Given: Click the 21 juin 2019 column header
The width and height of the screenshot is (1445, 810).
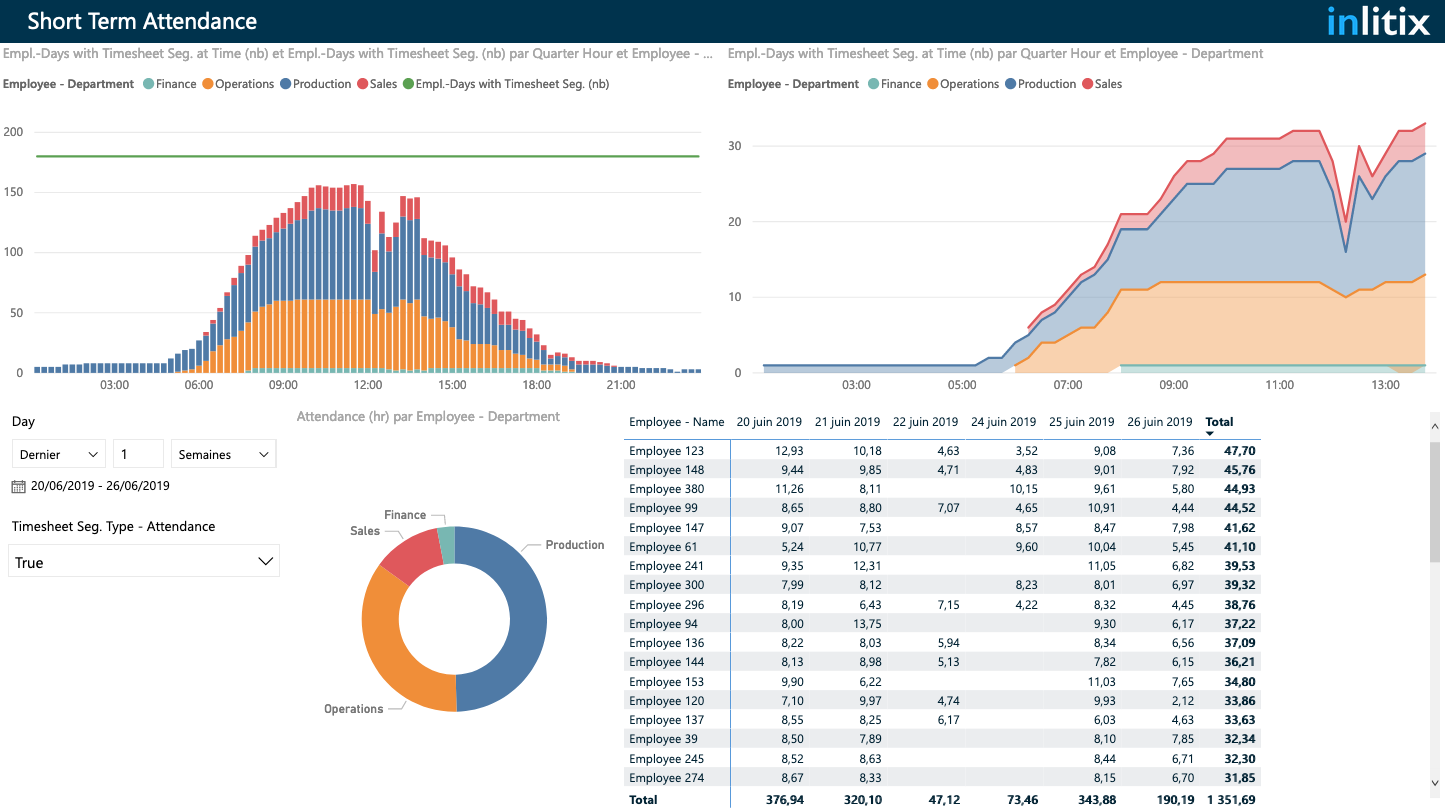Looking at the screenshot, I should point(847,422).
